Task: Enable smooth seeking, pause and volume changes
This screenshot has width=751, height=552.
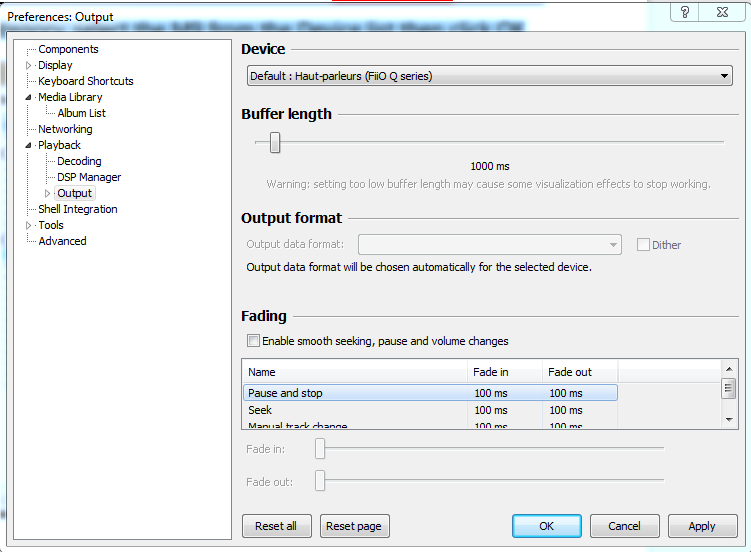Action: pos(253,340)
